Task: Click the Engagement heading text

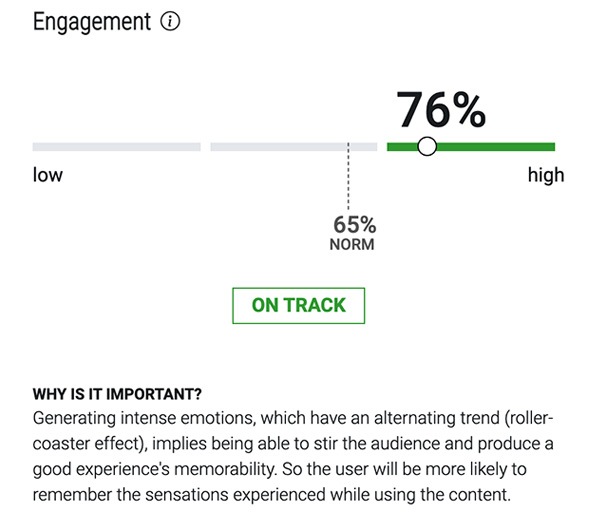Action: (x=92, y=22)
